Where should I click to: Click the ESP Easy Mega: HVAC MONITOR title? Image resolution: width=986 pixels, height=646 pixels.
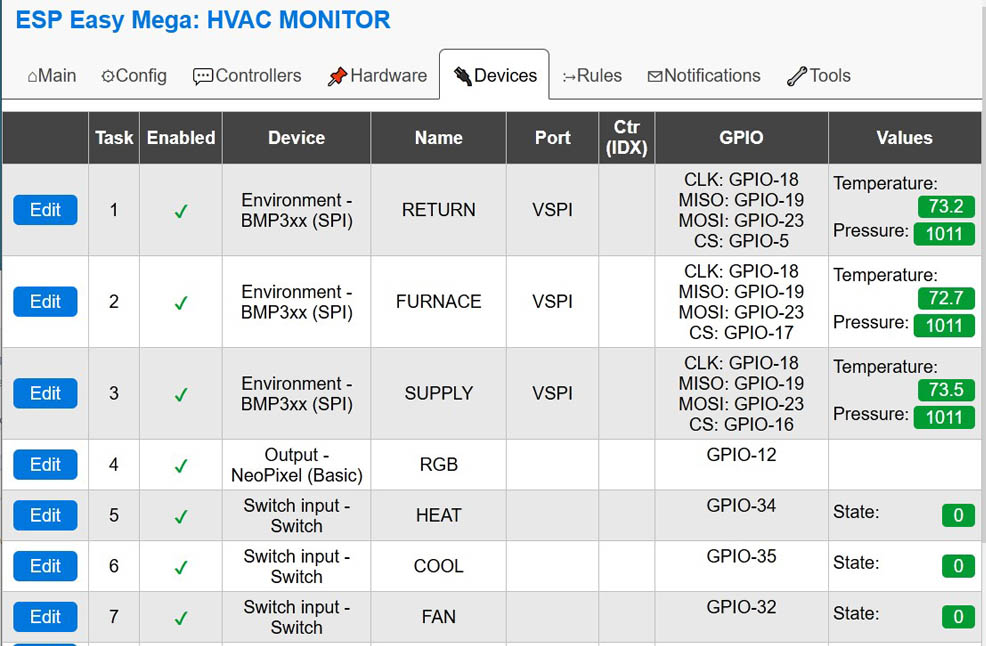(202, 20)
